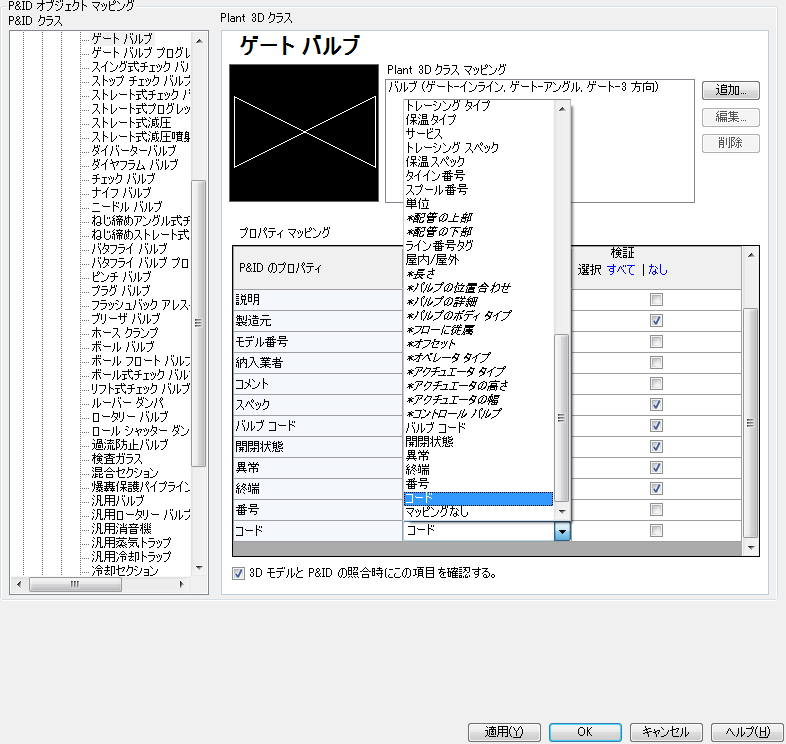Uncheck the バルブ コード verification checkbox

(656, 426)
